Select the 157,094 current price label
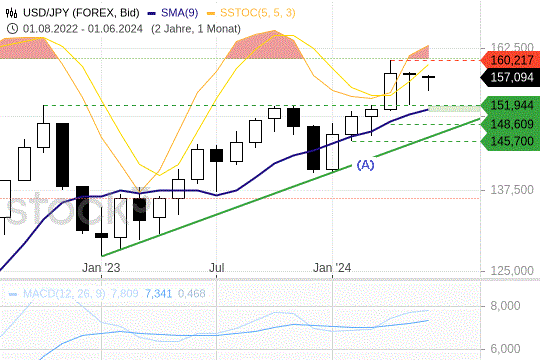The width and height of the screenshot is (540, 360). pos(510,77)
